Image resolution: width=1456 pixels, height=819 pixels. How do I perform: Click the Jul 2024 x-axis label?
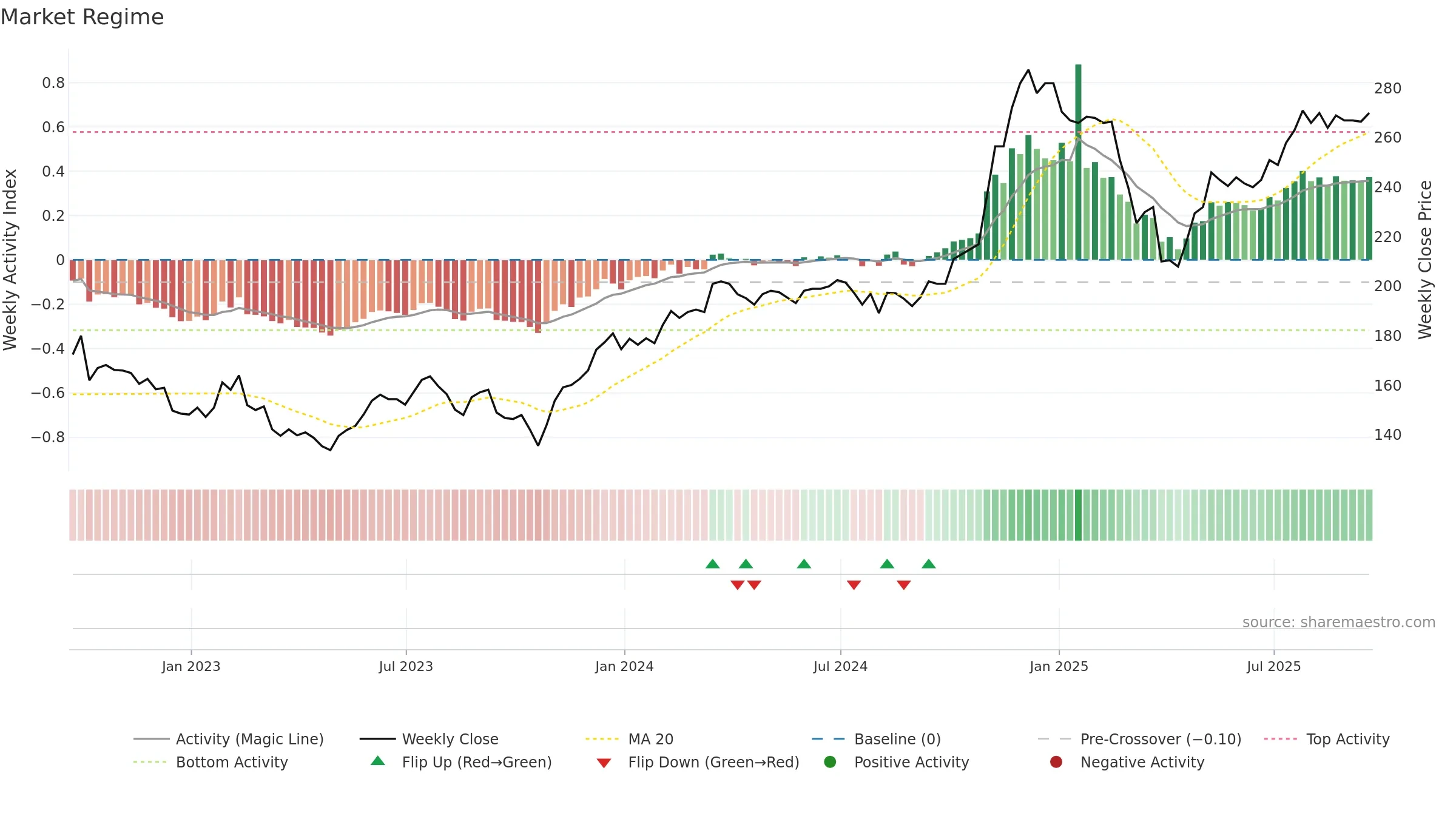[840, 666]
